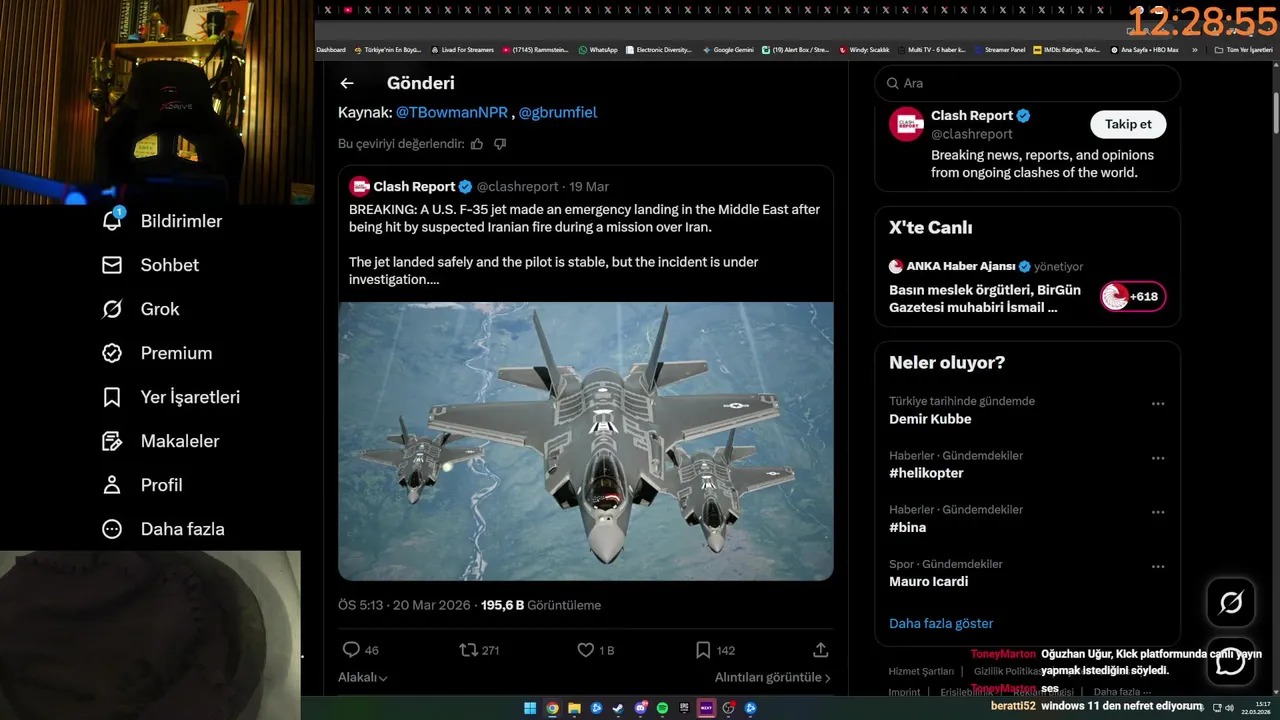Open more options for #bina trend
1280x720 pixels.
pyautogui.click(x=1158, y=512)
